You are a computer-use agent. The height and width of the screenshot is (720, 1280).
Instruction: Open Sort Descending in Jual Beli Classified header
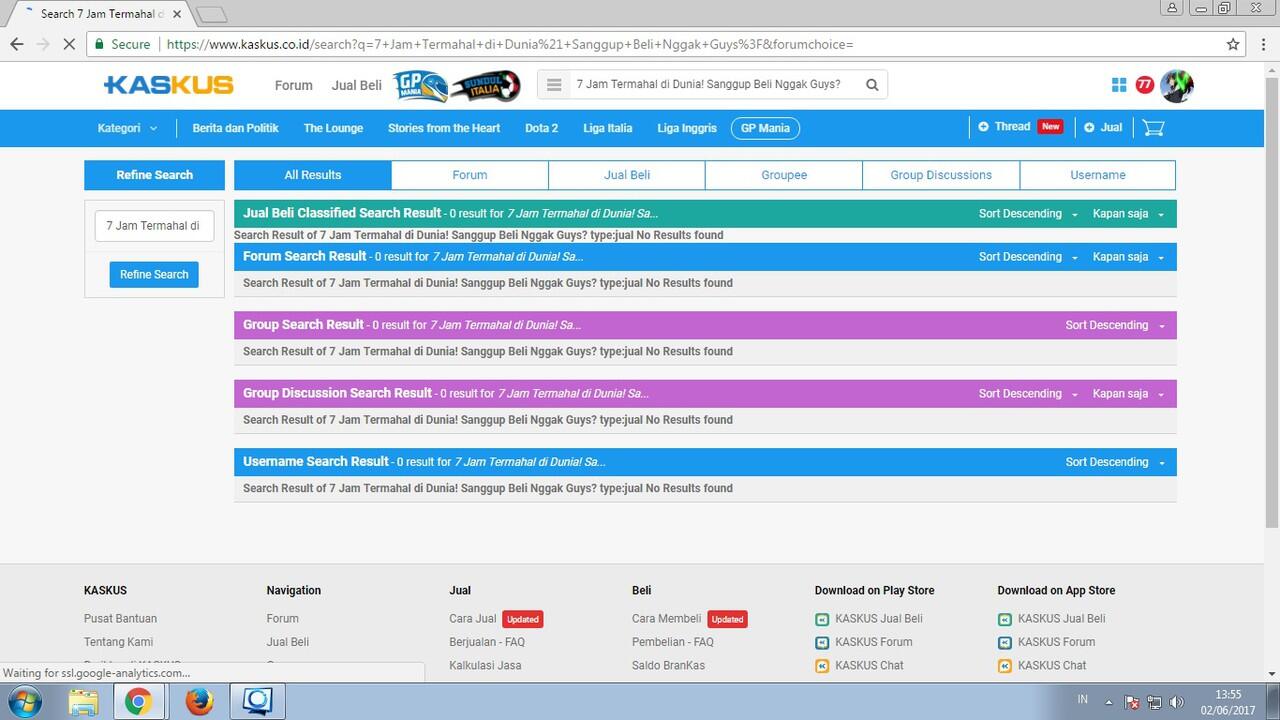pos(1028,214)
